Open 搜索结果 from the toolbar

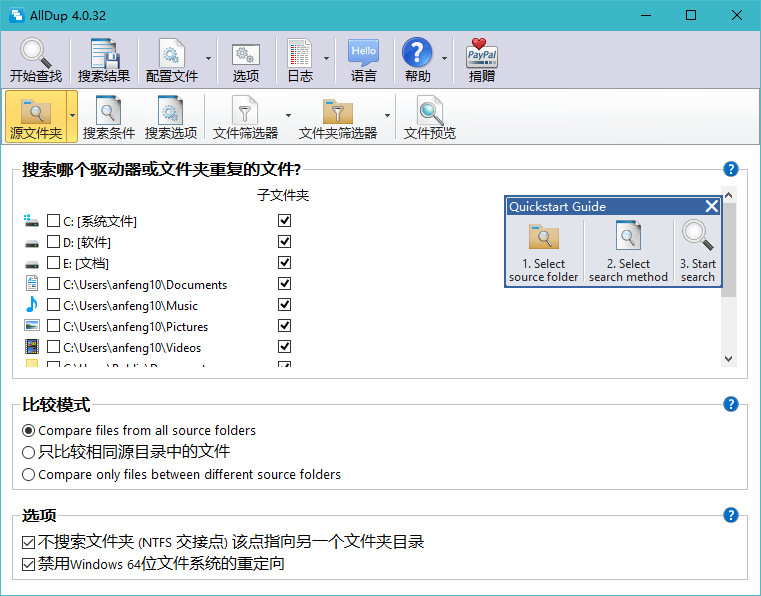pyautogui.click(x=104, y=60)
